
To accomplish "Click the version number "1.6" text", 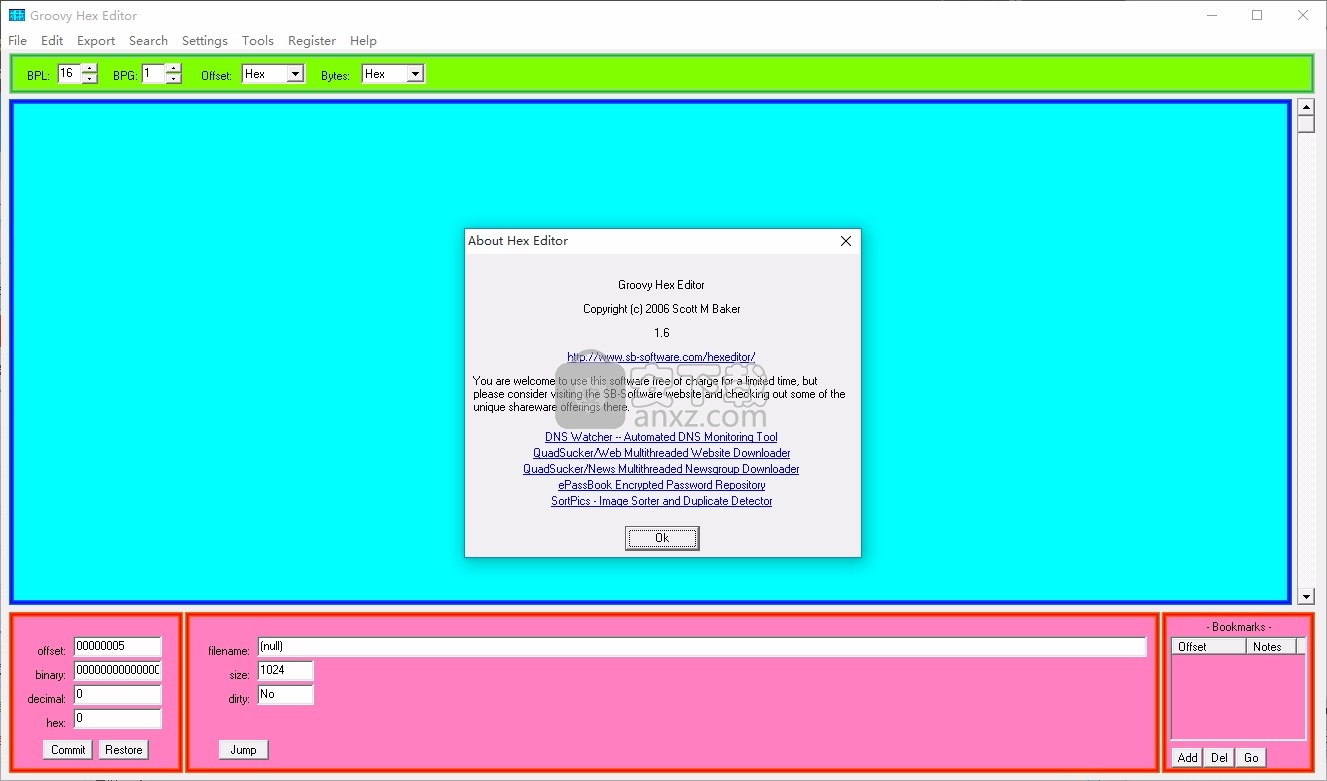I will [662, 333].
